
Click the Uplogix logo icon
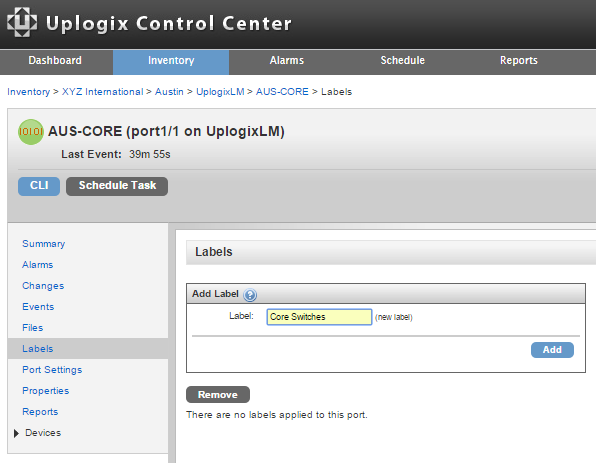[22, 22]
